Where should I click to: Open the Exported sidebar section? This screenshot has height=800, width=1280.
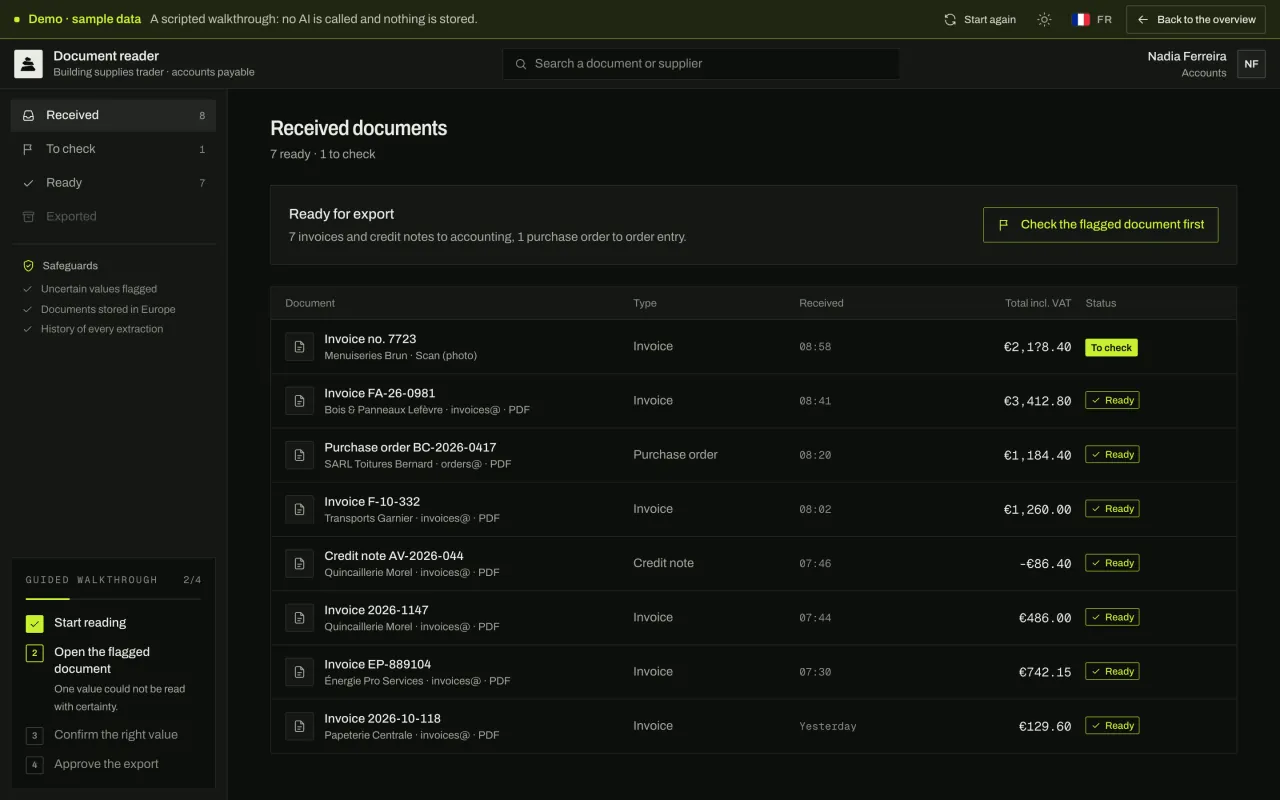[x=113, y=216]
